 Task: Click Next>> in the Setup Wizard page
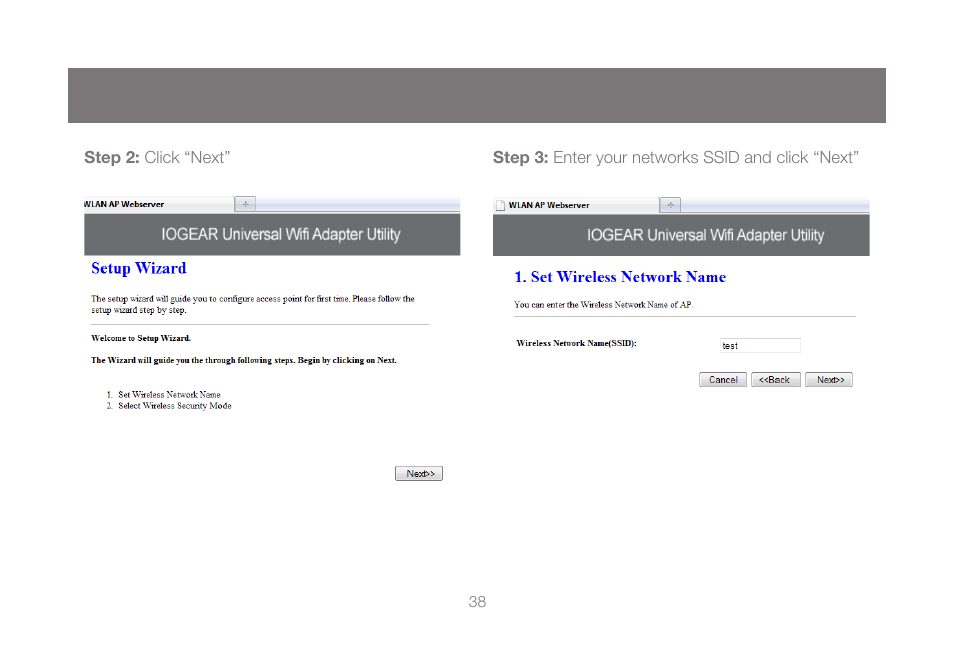pyautogui.click(x=419, y=473)
